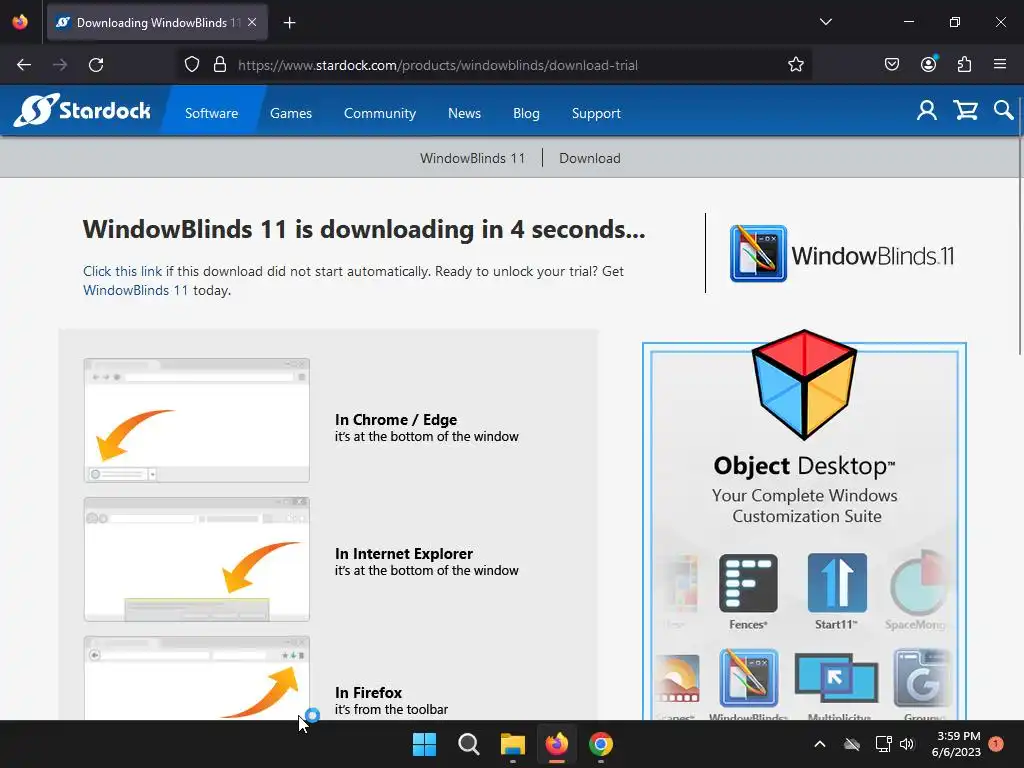Click the Firefox instruction thumbnail
Viewport: 1024px width, 768px height.
pos(197,678)
